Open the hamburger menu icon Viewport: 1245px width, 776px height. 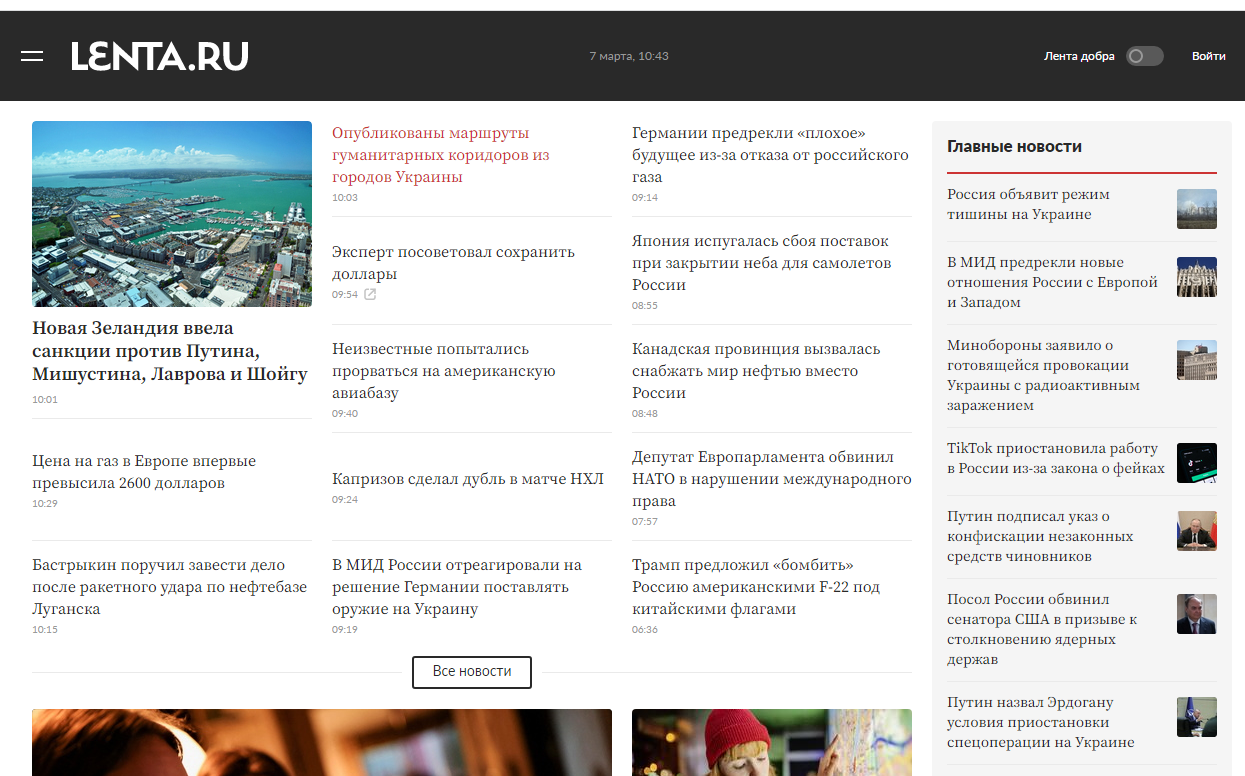[x=32, y=56]
